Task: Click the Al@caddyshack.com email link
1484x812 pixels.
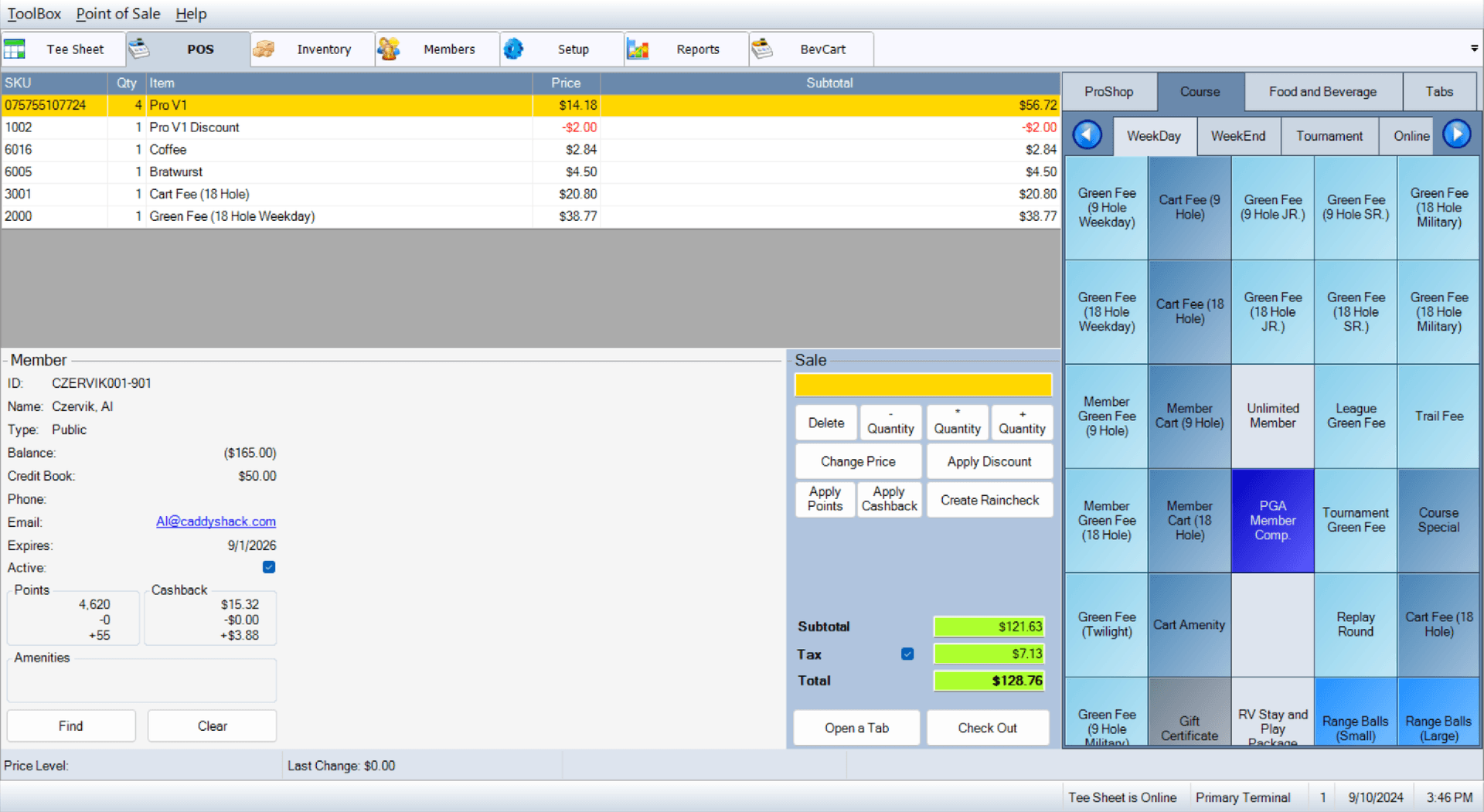Action: coord(216,522)
